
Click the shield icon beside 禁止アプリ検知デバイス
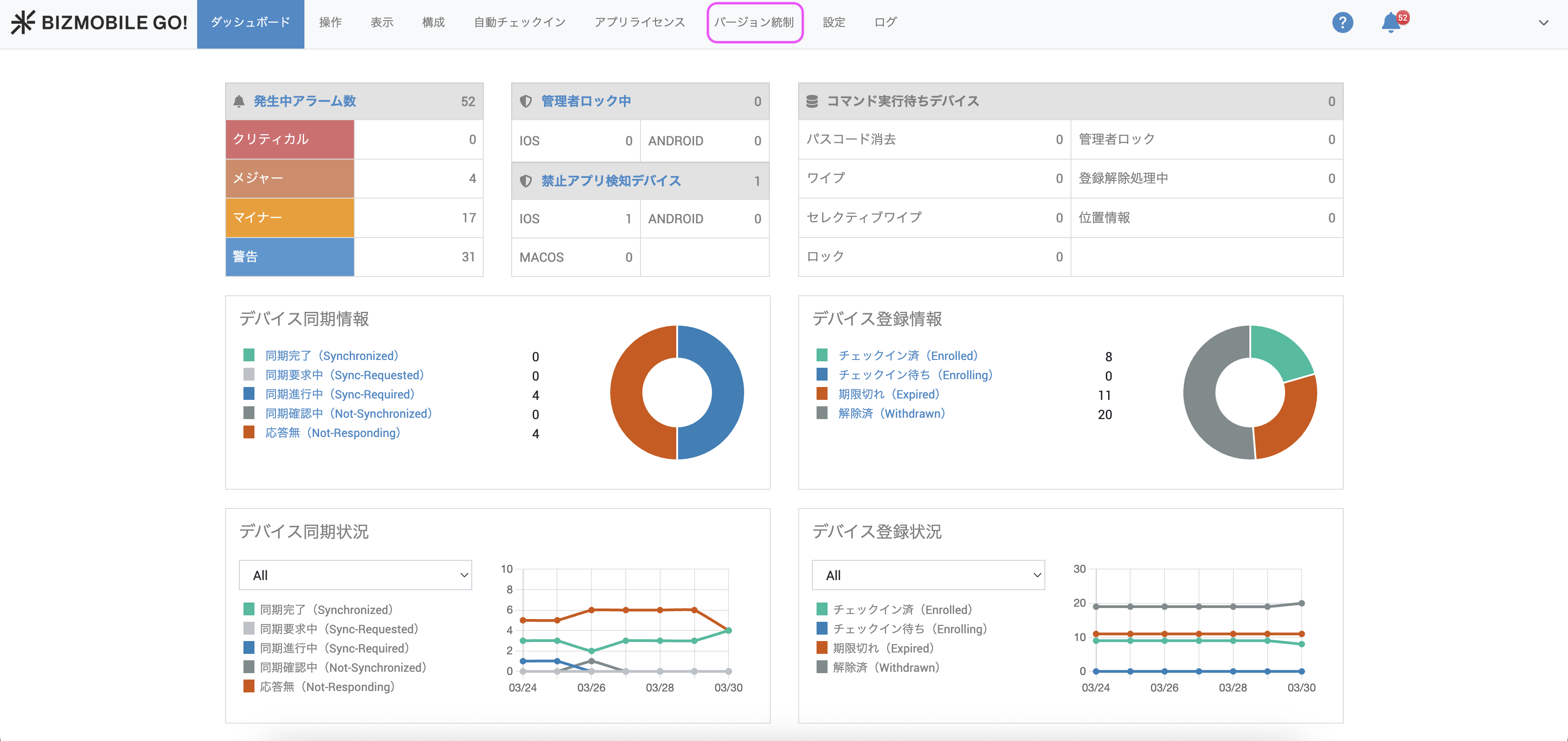coord(526,182)
